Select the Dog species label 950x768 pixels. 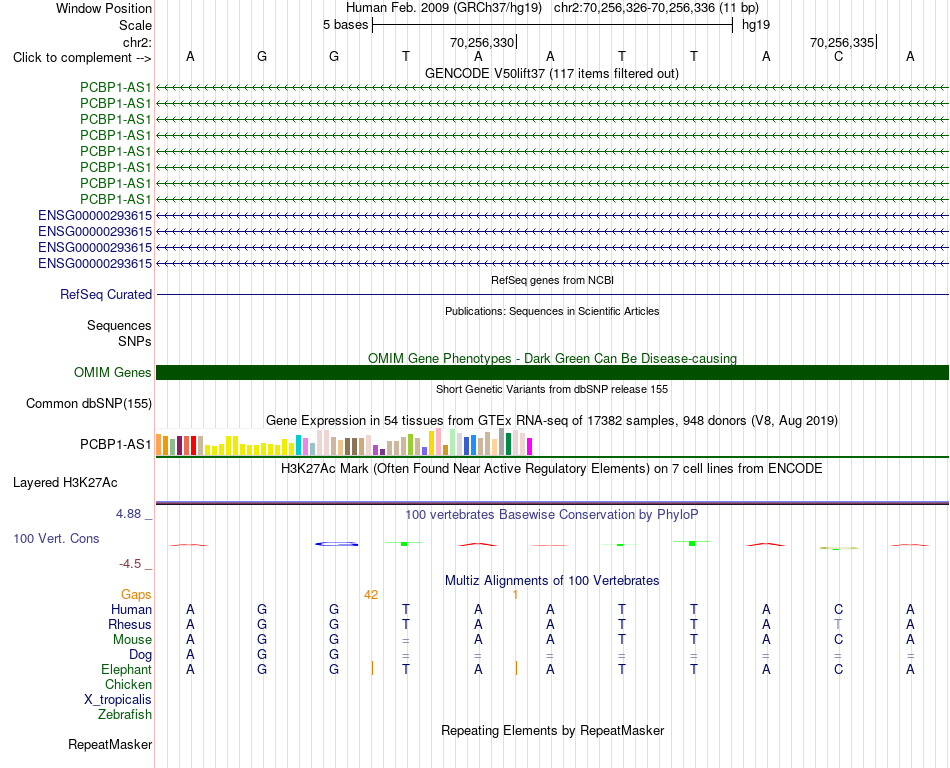point(140,655)
